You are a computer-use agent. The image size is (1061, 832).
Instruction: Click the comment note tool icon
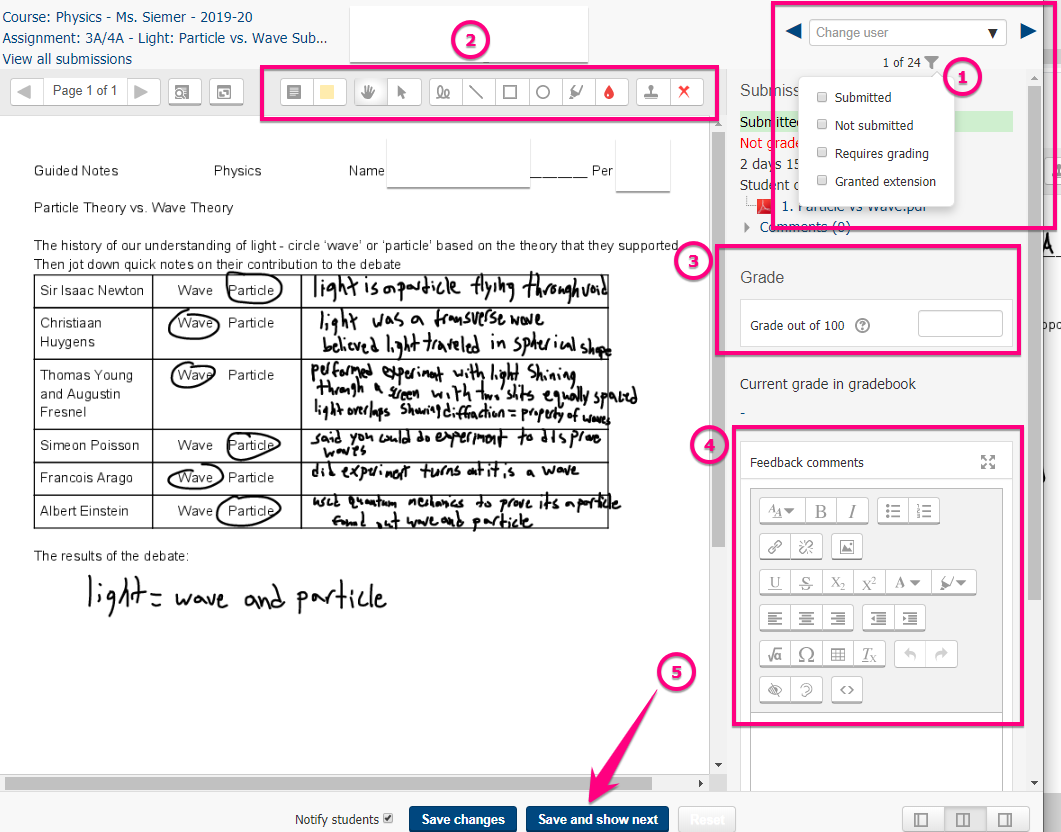(x=293, y=92)
